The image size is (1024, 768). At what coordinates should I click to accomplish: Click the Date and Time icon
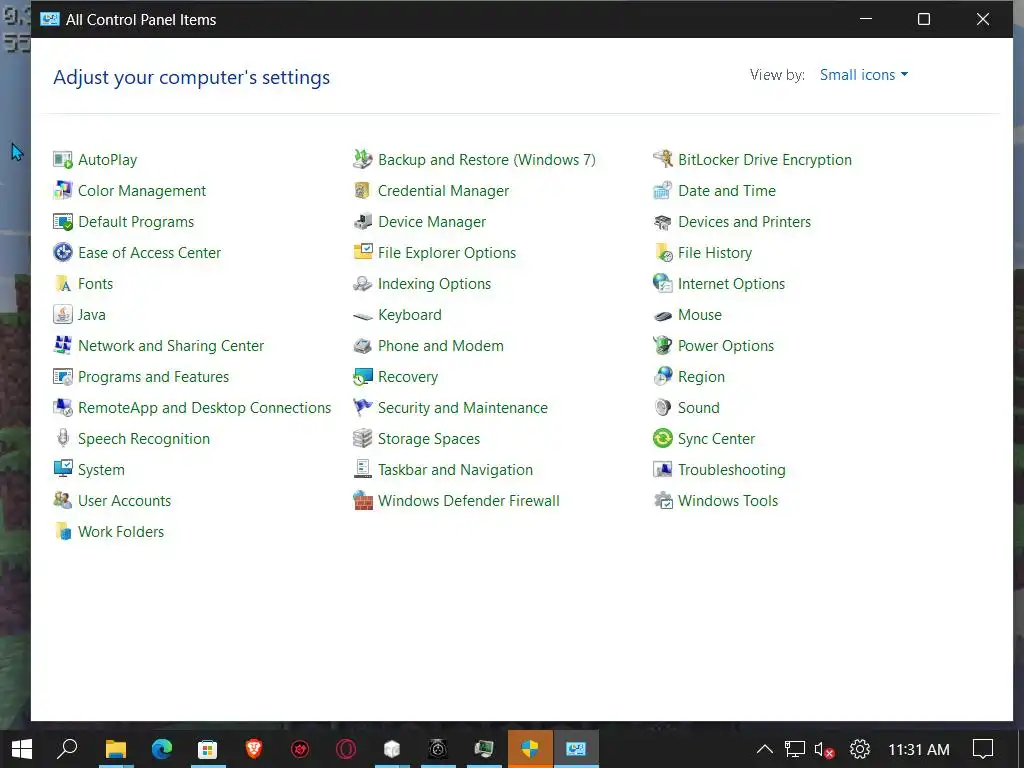click(x=663, y=191)
